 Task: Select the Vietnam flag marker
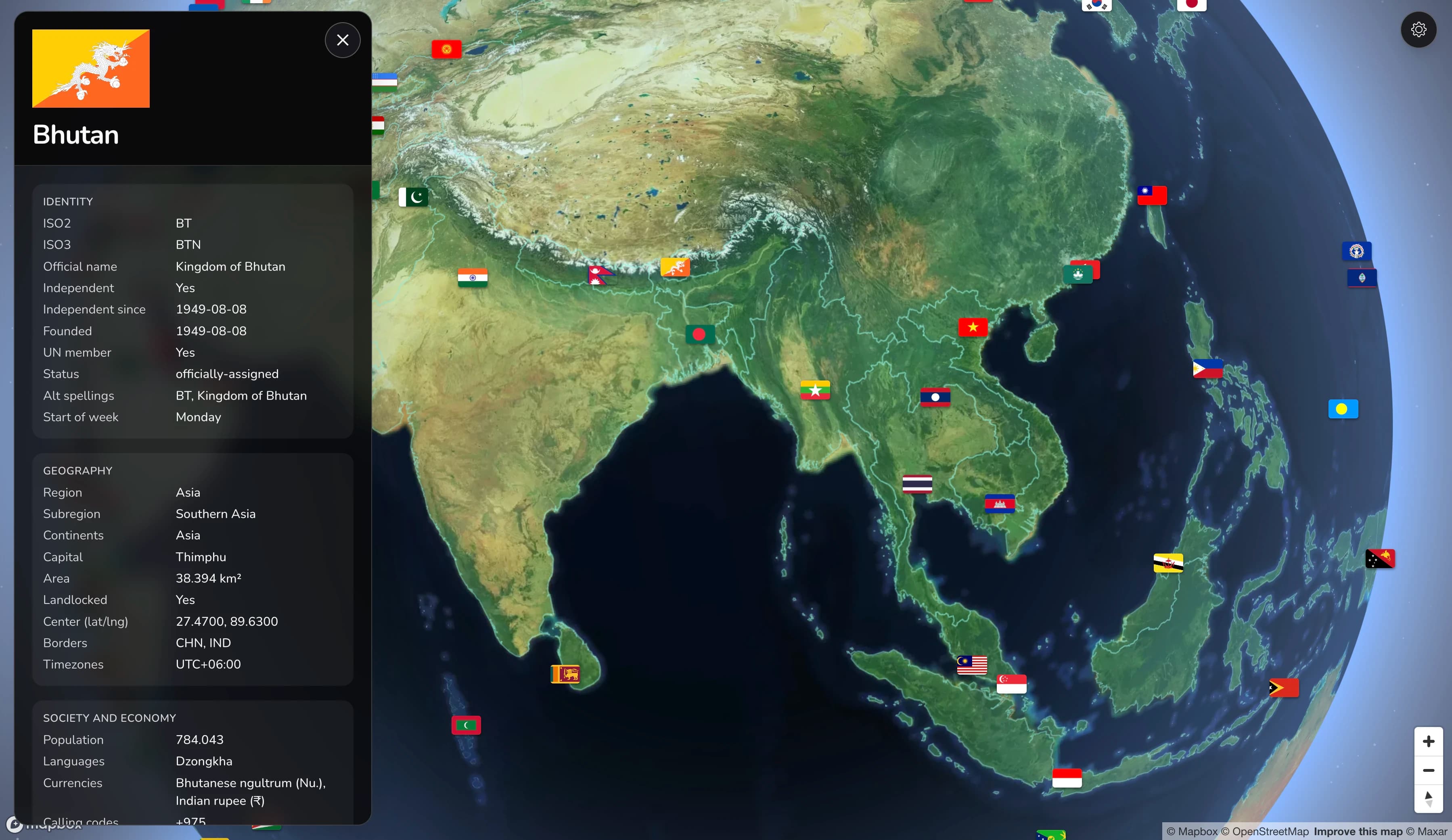(973, 327)
